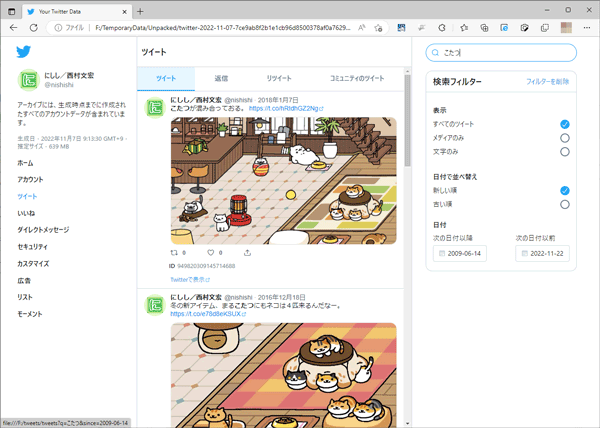Screen dimensions: 600x428
Task: Select the 文字のみ radio option
Action: pyautogui.click(x=564, y=152)
